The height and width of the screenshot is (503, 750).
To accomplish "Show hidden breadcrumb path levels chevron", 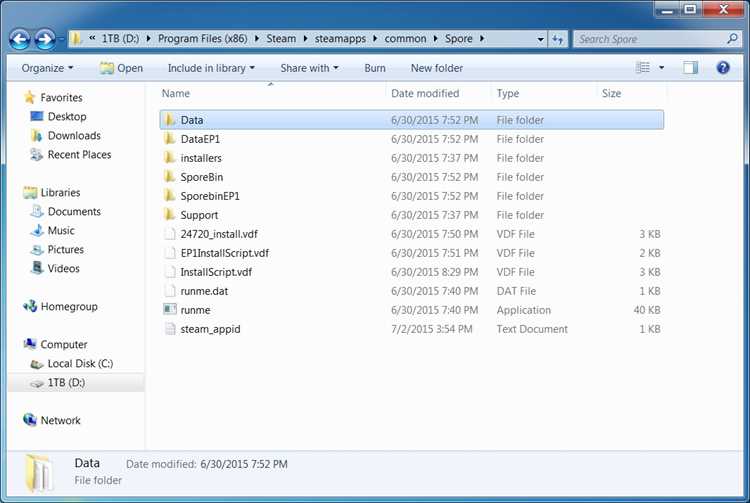I will (x=92, y=38).
